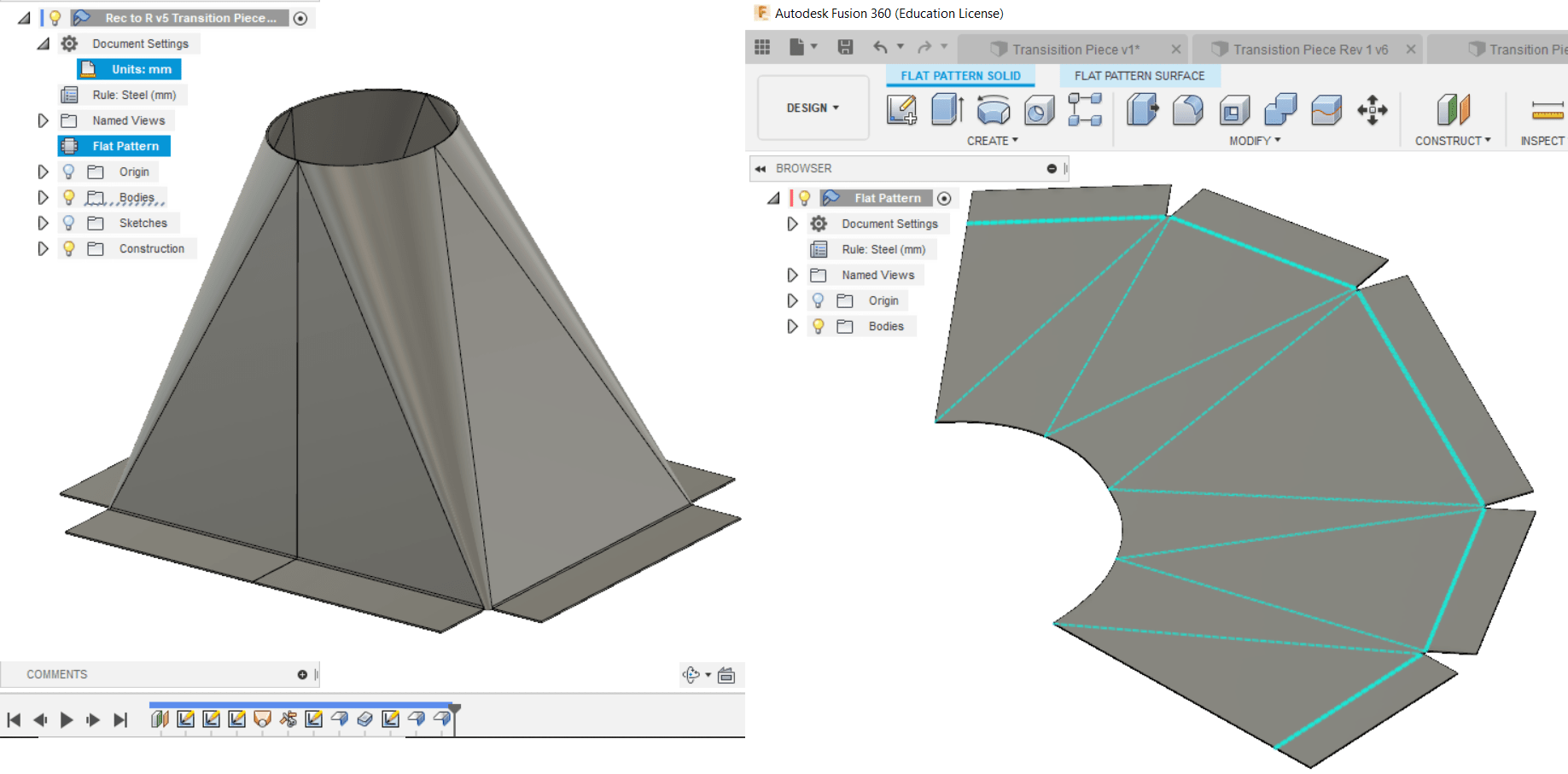Select the Hole tool
Image resolution: width=1568 pixels, height=774 pixels.
pos(1039,109)
